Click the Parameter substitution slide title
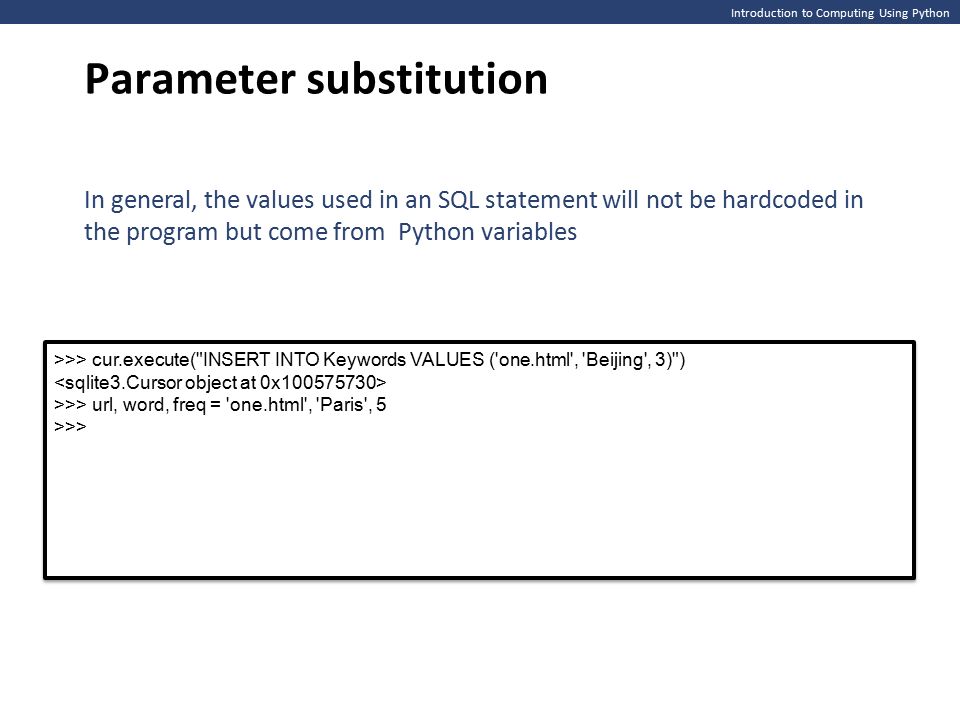Viewport: 960px width, 720px height. coord(316,80)
